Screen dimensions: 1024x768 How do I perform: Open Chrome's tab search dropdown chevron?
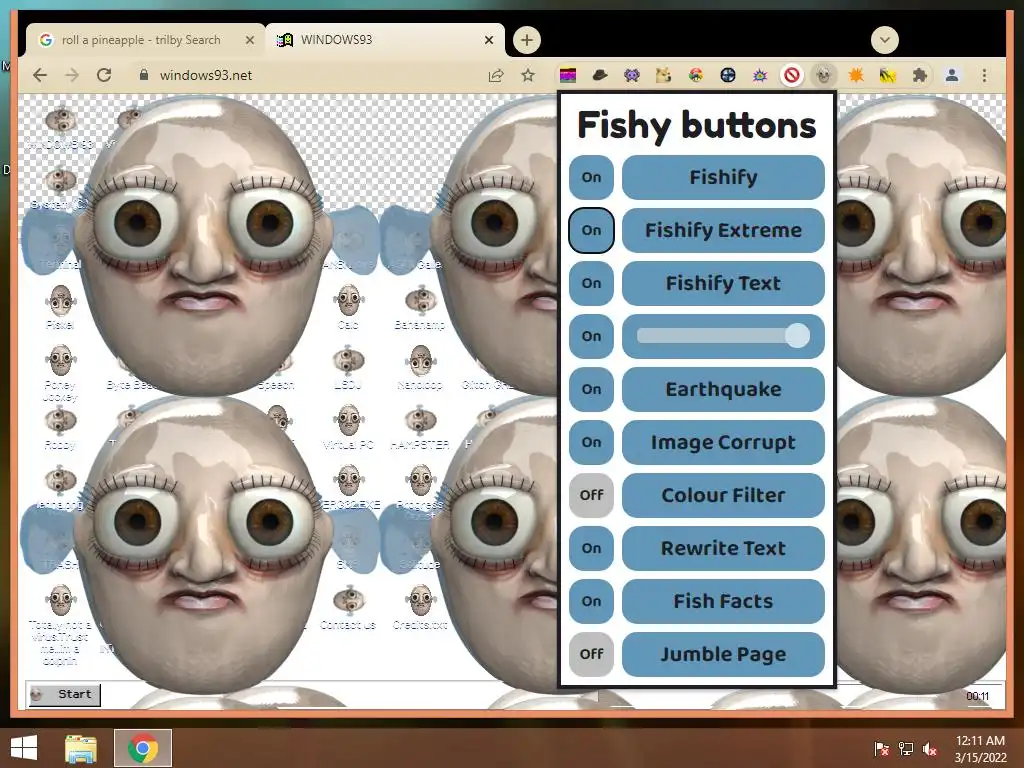pos(885,40)
